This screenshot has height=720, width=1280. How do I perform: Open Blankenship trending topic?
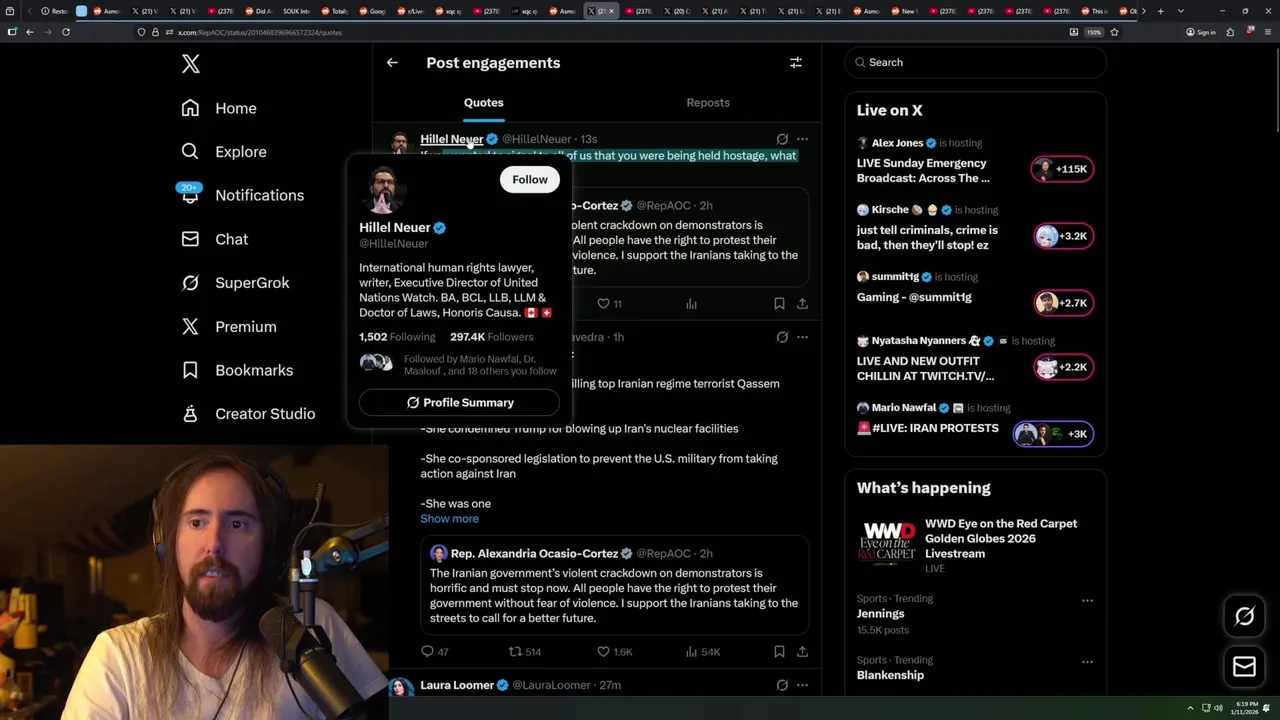pyautogui.click(x=890, y=675)
